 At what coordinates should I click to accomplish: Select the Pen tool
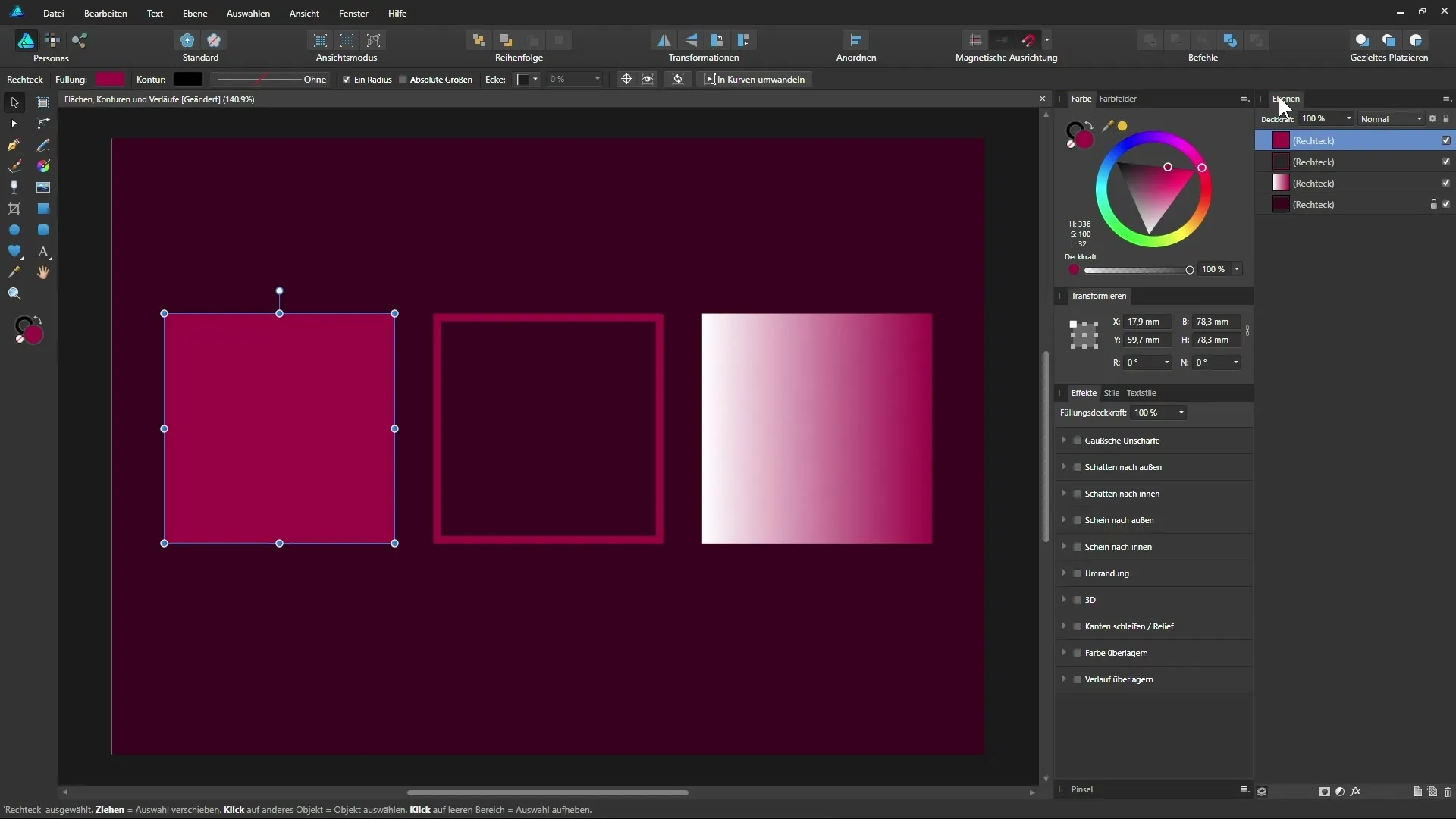pyautogui.click(x=14, y=145)
